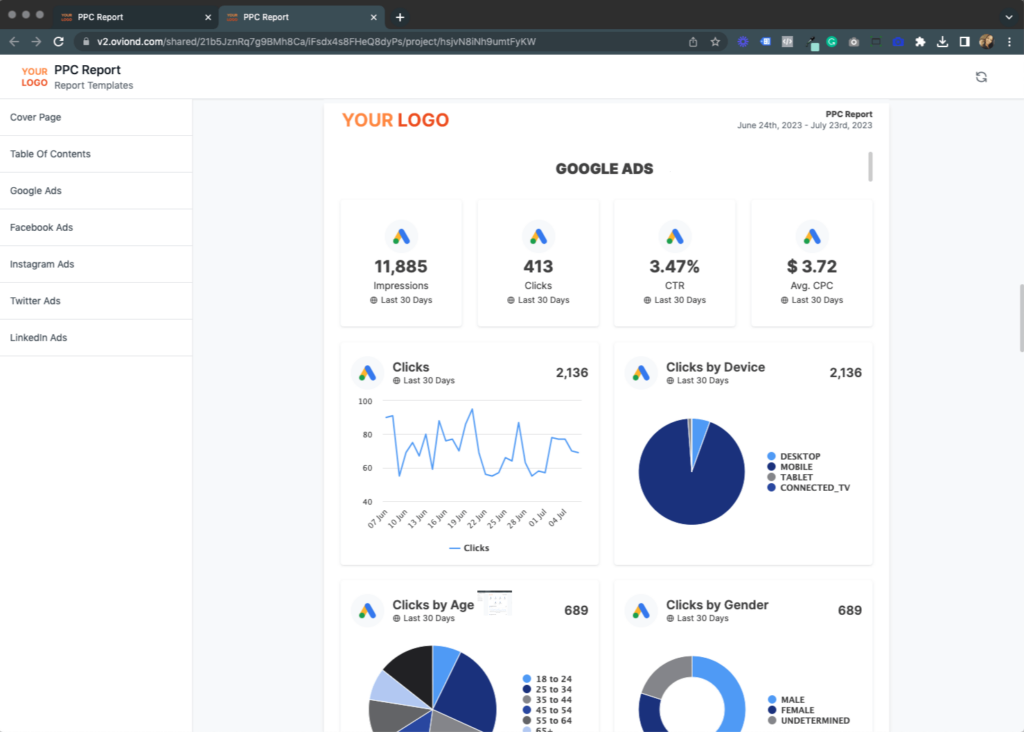Toggle the browser side panel icon
The height and width of the screenshot is (732, 1024).
(x=965, y=42)
